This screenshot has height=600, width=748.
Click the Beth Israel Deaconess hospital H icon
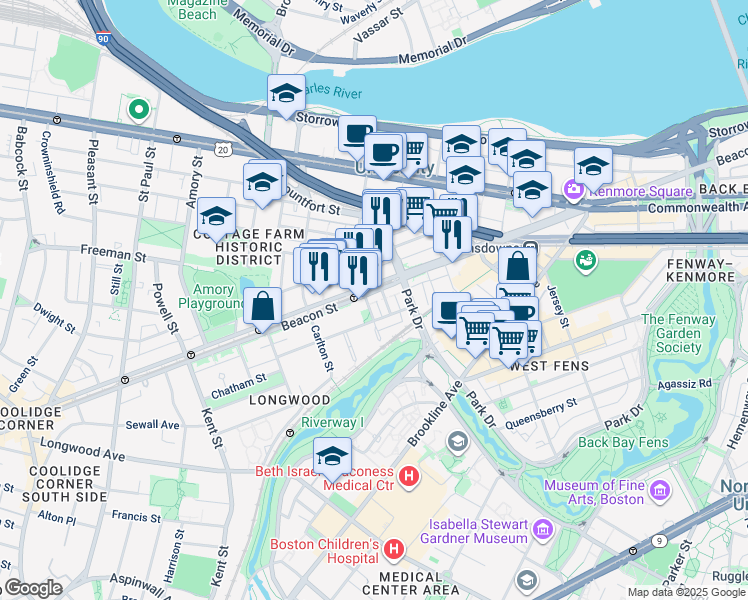click(x=409, y=476)
